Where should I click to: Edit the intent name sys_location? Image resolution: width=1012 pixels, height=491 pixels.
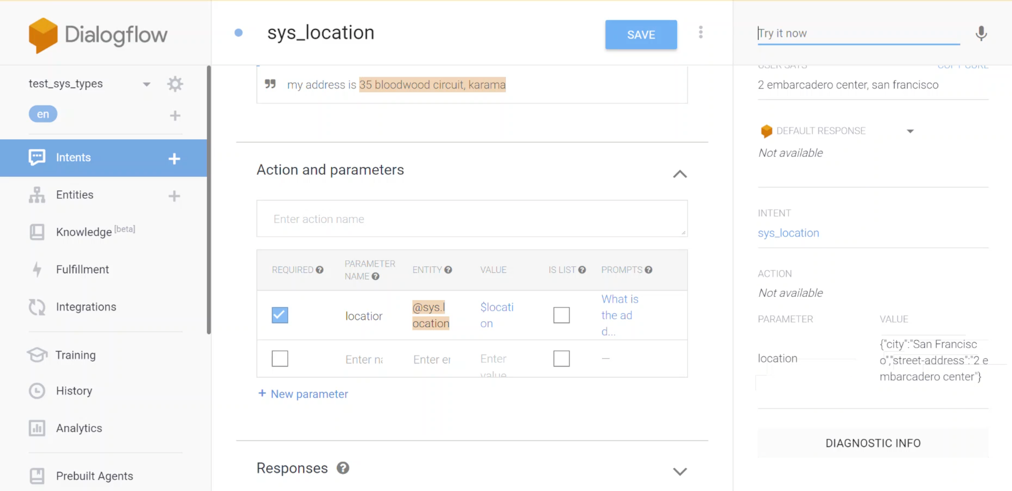321,33
